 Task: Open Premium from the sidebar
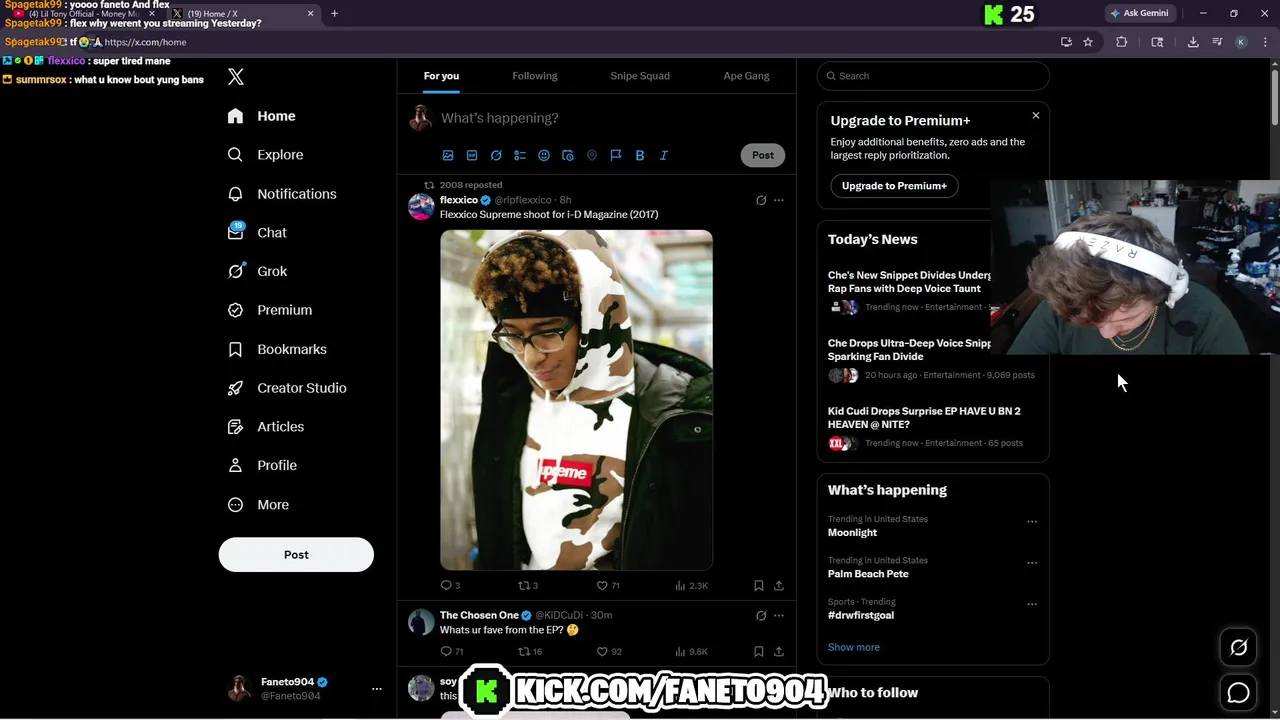tap(270, 310)
